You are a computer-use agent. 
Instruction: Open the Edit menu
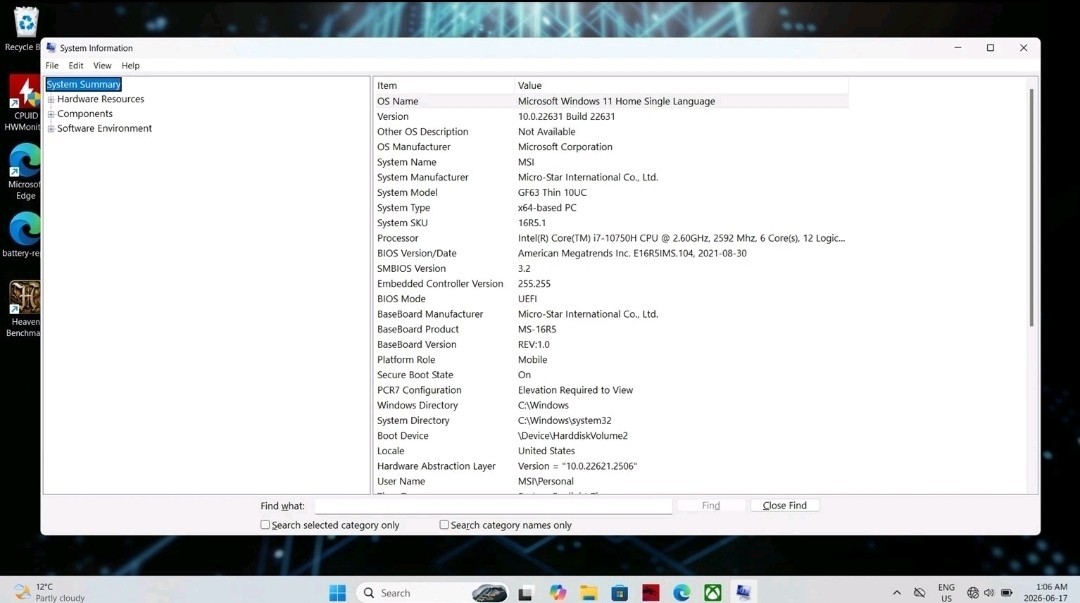(76, 65)
